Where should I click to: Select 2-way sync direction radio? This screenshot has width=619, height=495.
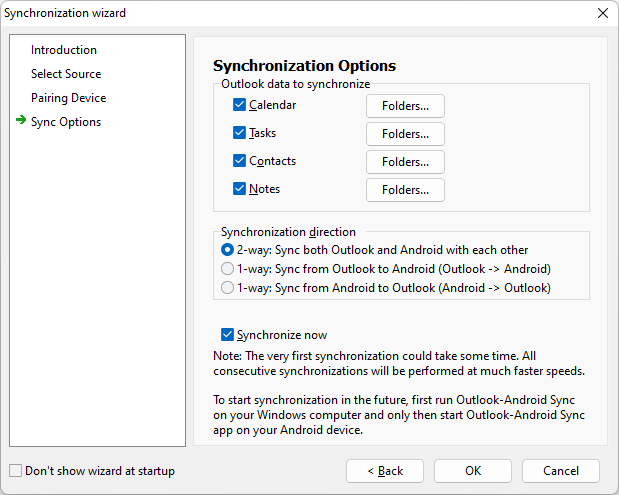click(x=227, y=250)
